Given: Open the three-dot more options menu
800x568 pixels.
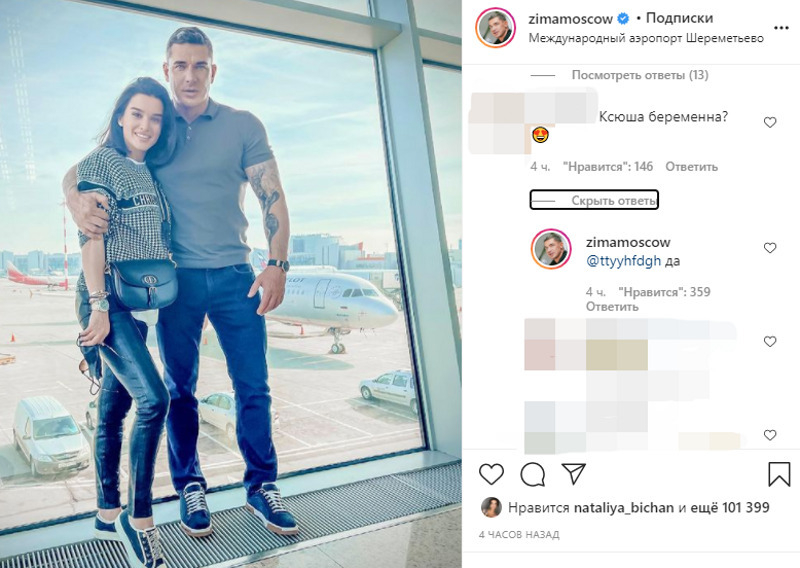Looking at the screenshot, I should 781,28.
